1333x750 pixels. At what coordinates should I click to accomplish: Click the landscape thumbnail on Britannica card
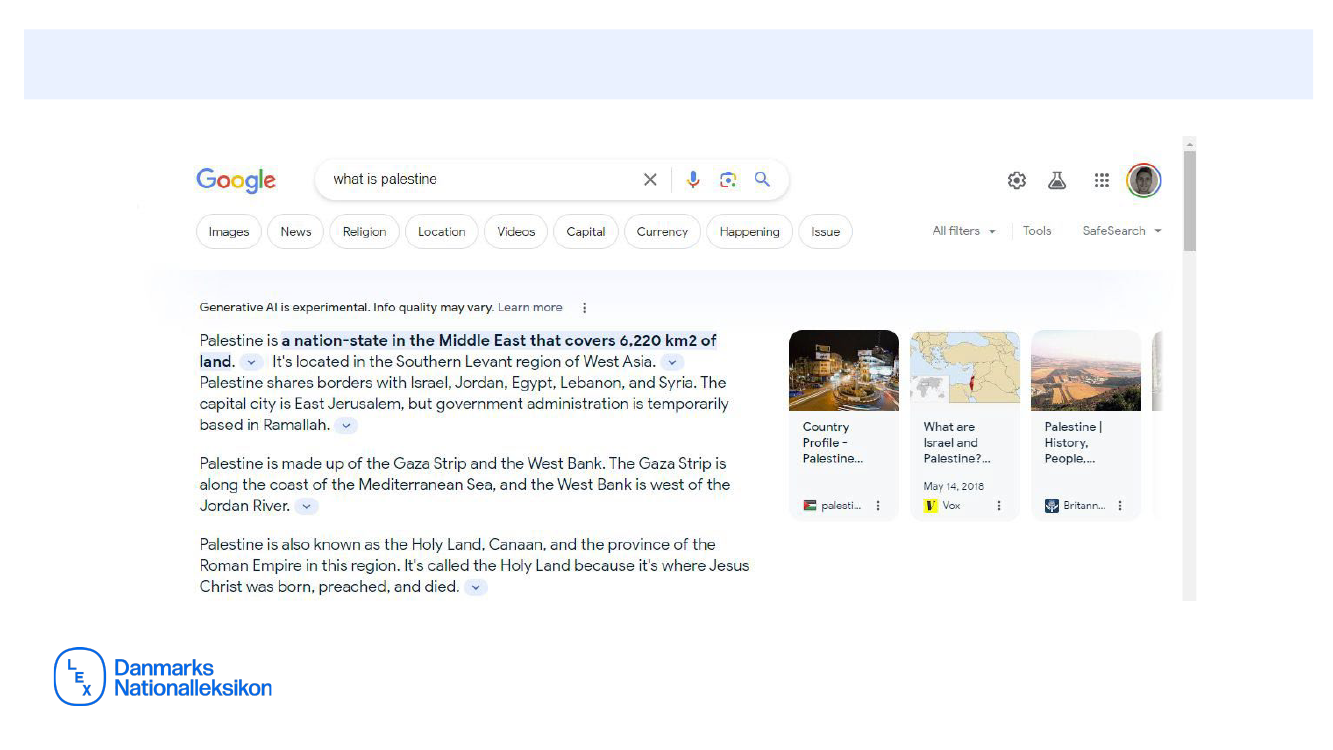(1086, 371)
